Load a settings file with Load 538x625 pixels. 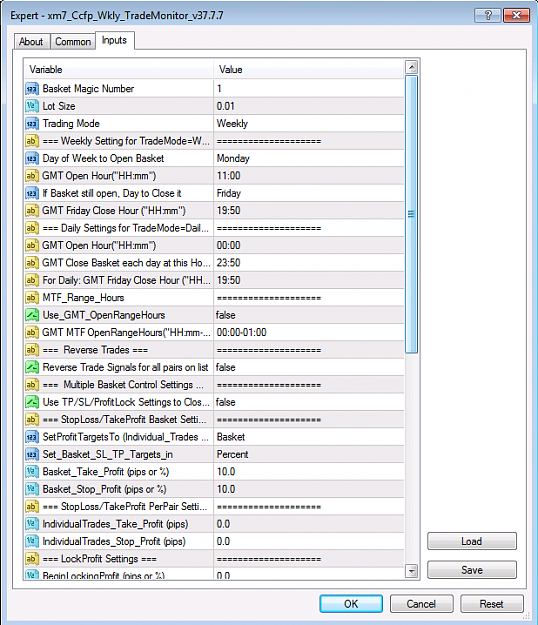click(x=472, y=541)
